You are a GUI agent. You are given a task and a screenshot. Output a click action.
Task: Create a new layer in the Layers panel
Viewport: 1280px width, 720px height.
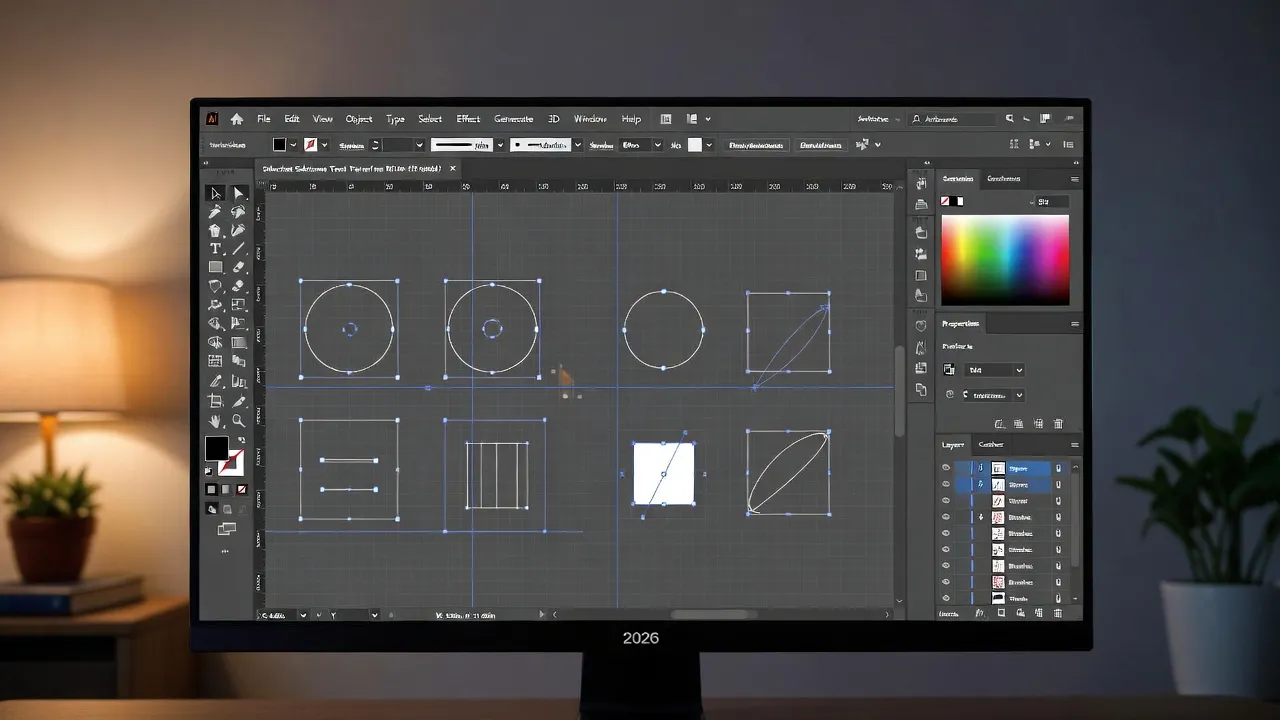(1040, 613)
